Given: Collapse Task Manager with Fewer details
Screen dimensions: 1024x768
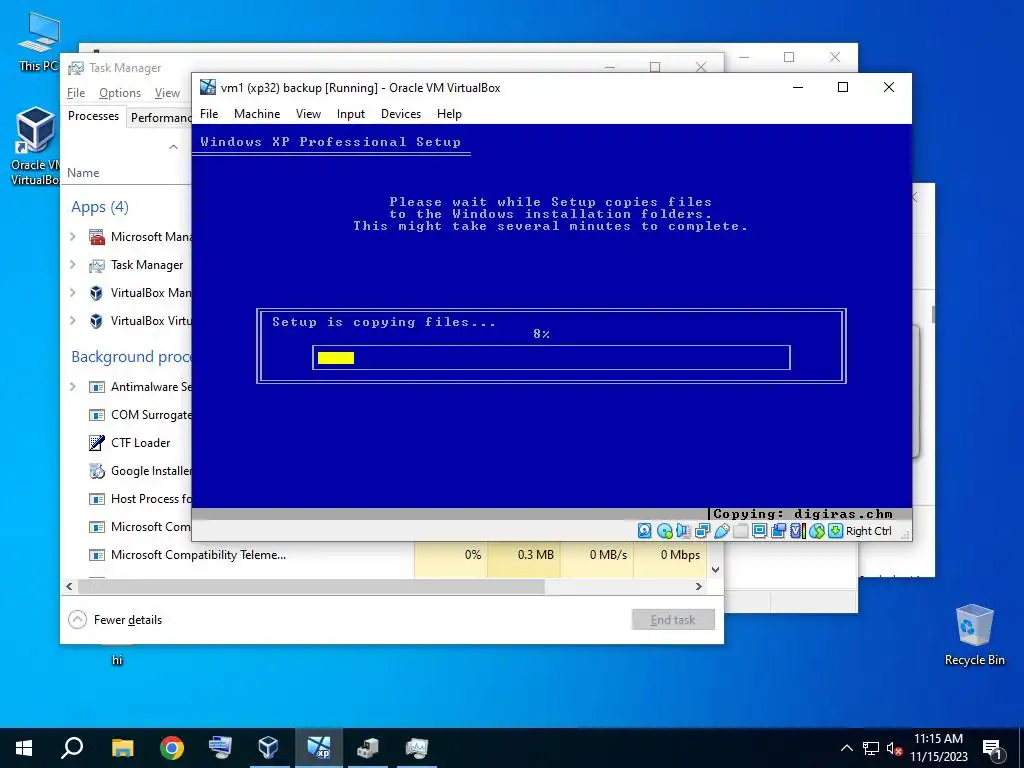Looking at the screenshot, I should point(115,620).
